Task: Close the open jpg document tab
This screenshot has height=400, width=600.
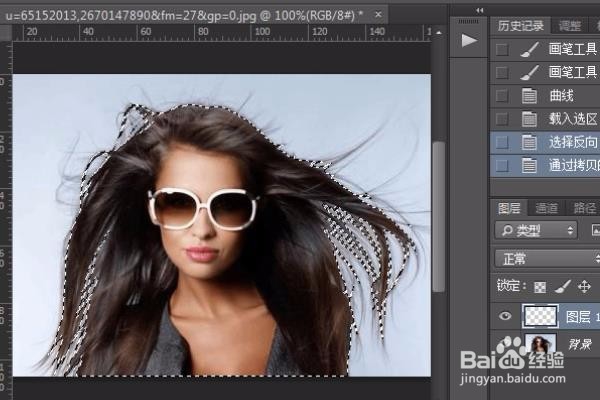Action: (x=378, y=15)
